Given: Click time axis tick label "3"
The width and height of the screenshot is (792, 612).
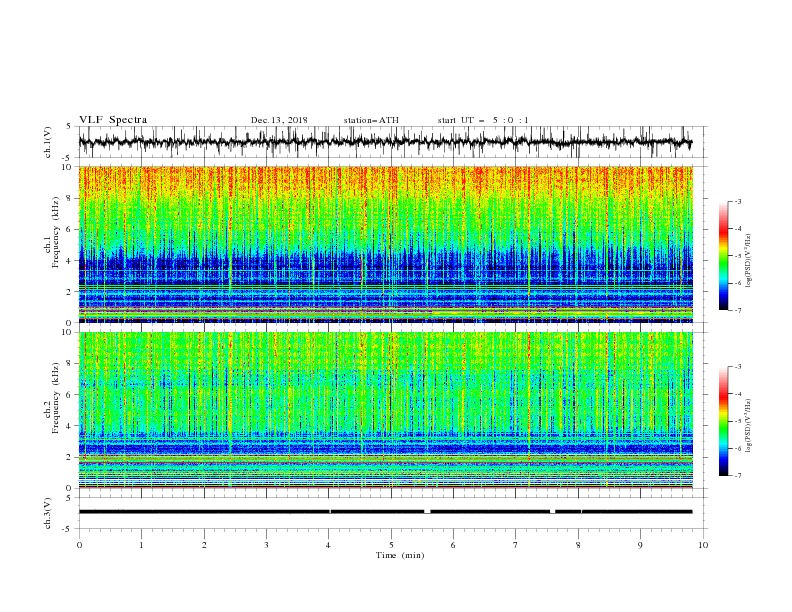Looking at the screenshot, I should pyautogui.click(x=266, y=545).
